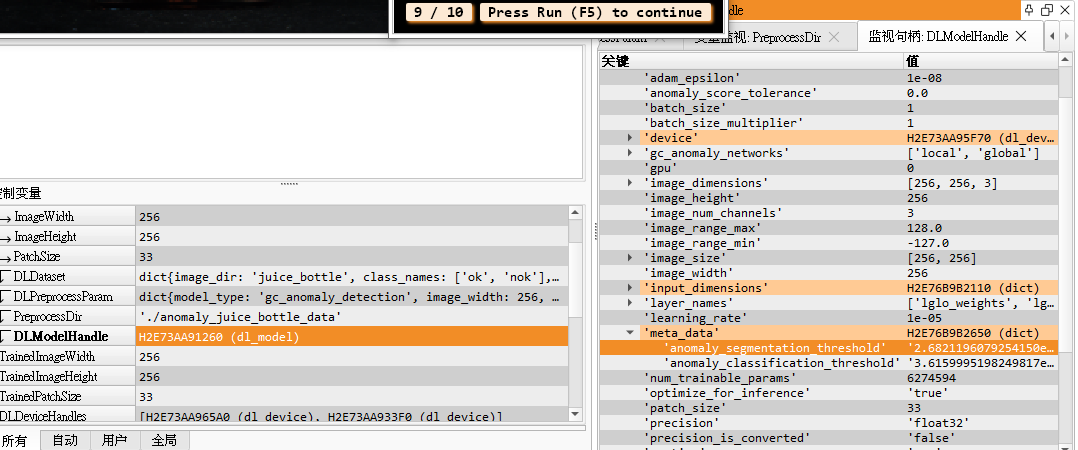Close the DLModelHandle handle inspect tab
Viewport: 1078px width, 450px height.
1021,36
